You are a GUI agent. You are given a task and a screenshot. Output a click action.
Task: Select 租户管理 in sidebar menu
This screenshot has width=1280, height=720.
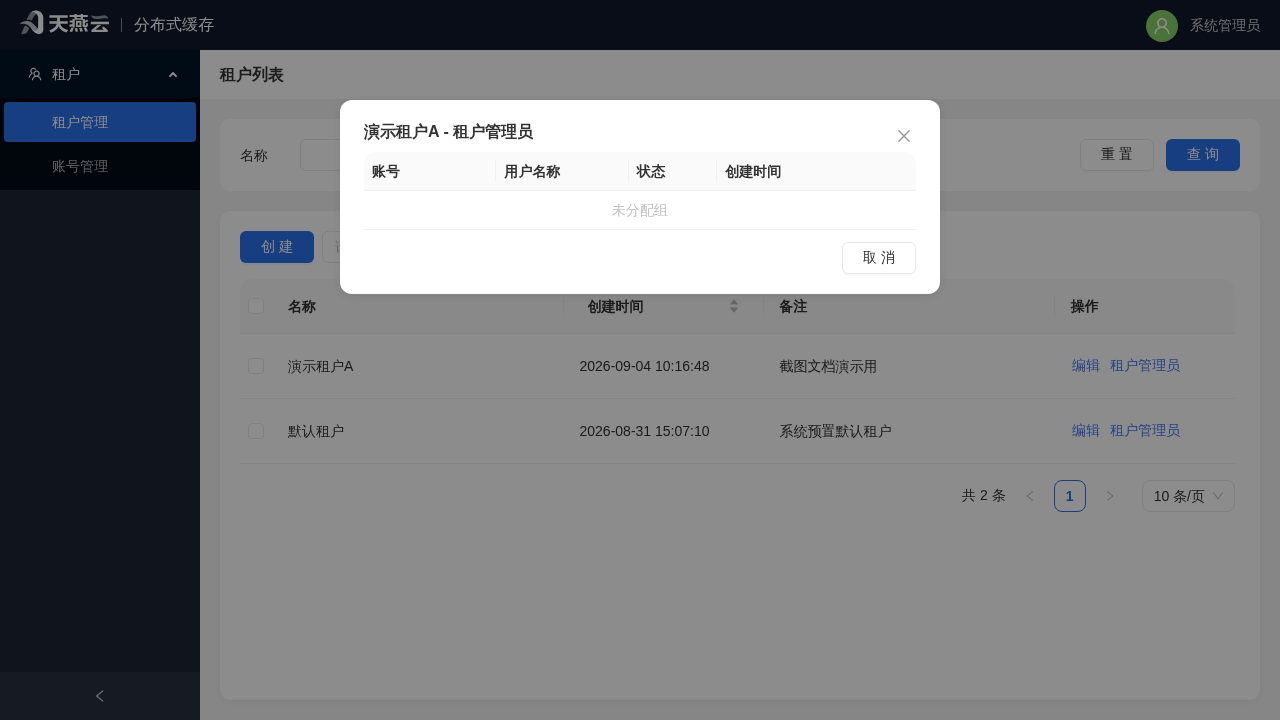click(100, 122)
